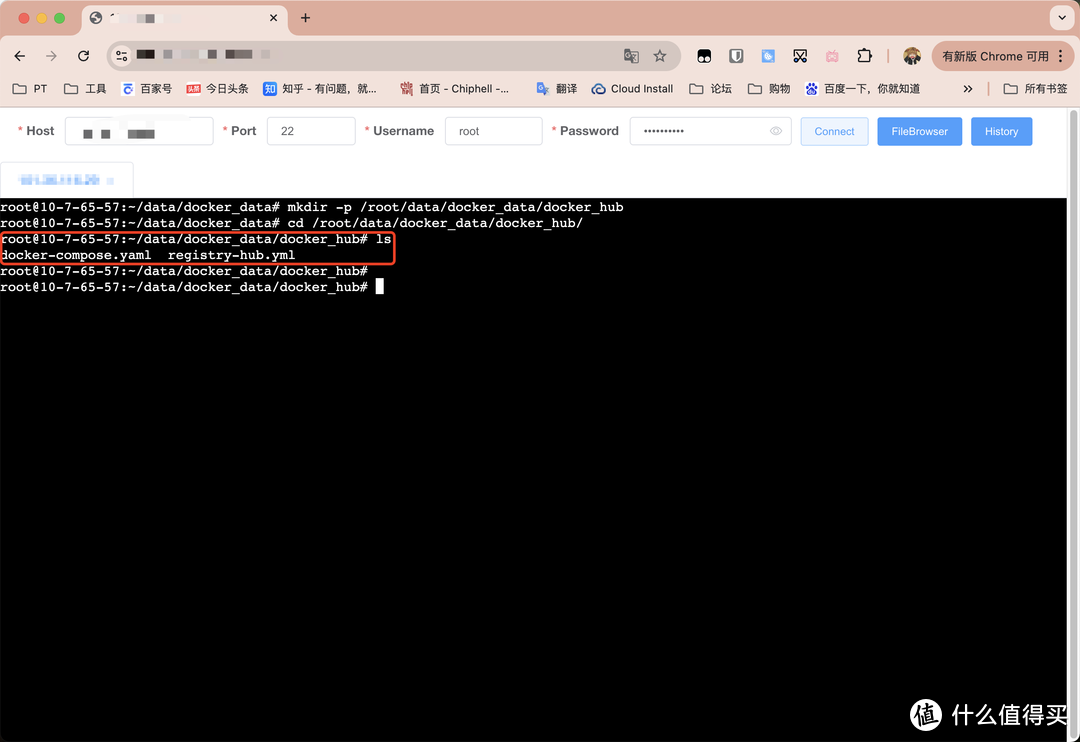Close the session tab via small x
Viewport: 1080px width, 742px height.
pos(110,181)
